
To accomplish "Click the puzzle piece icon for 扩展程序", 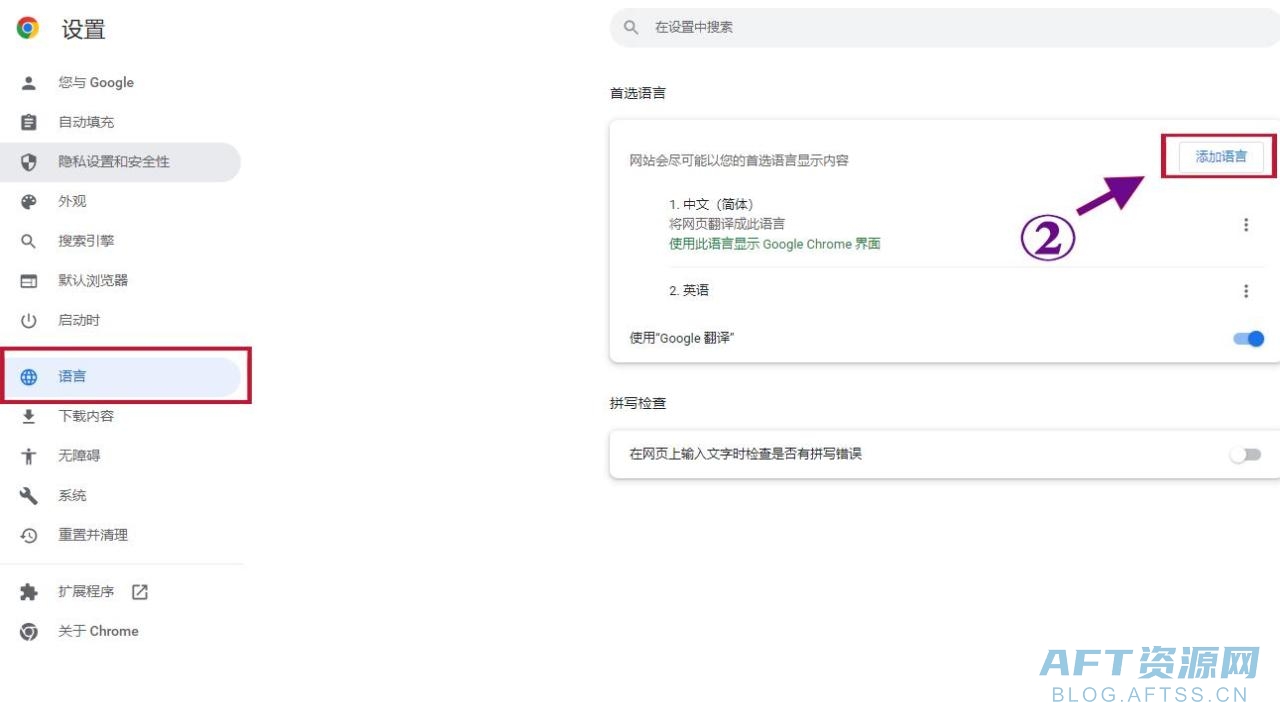I will 29,592.
